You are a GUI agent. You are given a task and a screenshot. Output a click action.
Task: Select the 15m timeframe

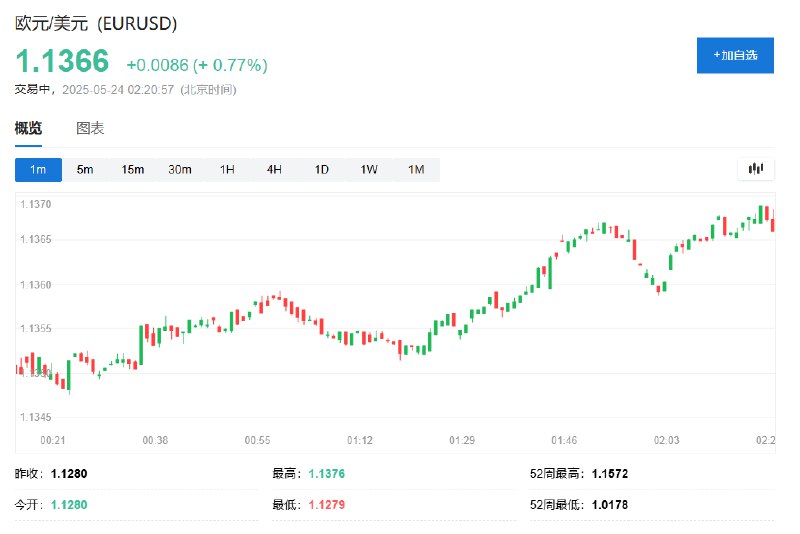pyautogui.click(x=133, y=169)
